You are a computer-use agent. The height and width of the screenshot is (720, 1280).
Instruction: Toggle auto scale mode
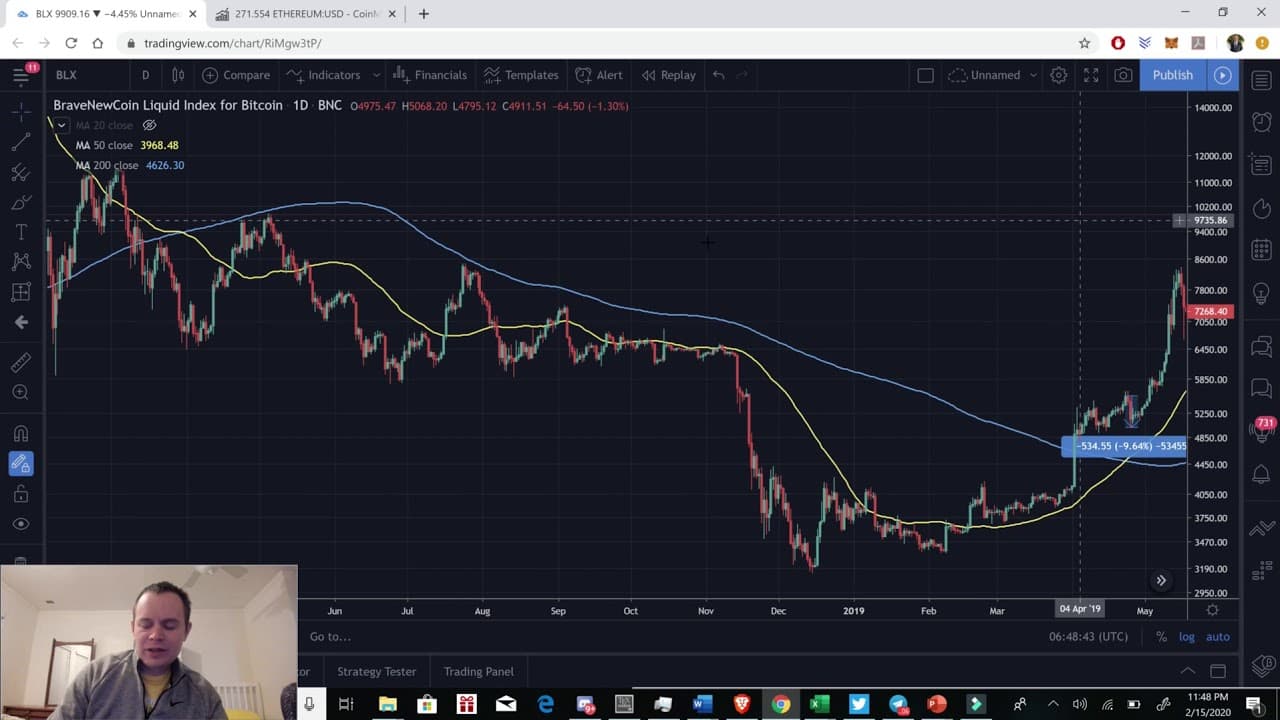tap(1218, 637)
